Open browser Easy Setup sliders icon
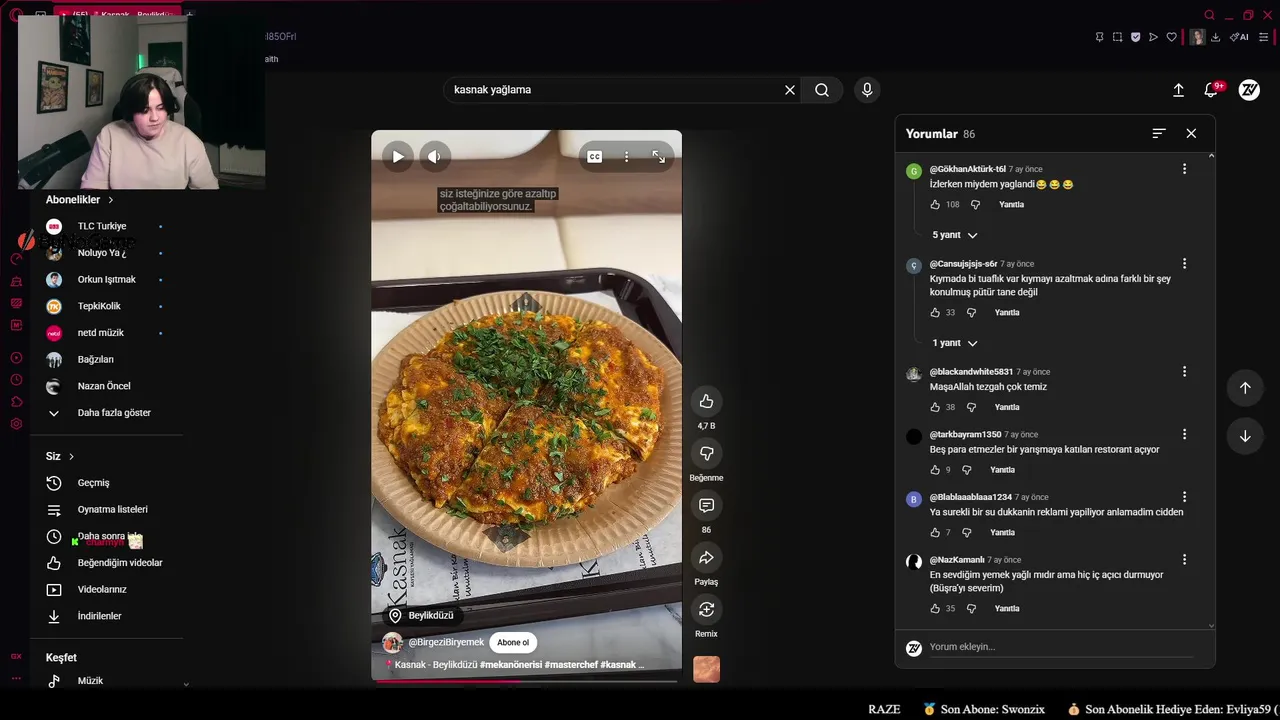 1263,37
